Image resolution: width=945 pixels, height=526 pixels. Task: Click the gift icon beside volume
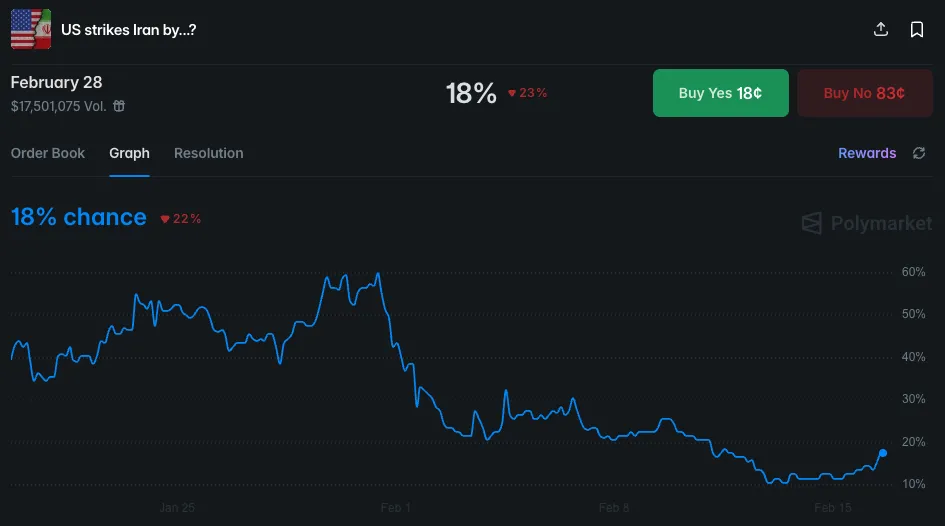(x=119, y=106)
